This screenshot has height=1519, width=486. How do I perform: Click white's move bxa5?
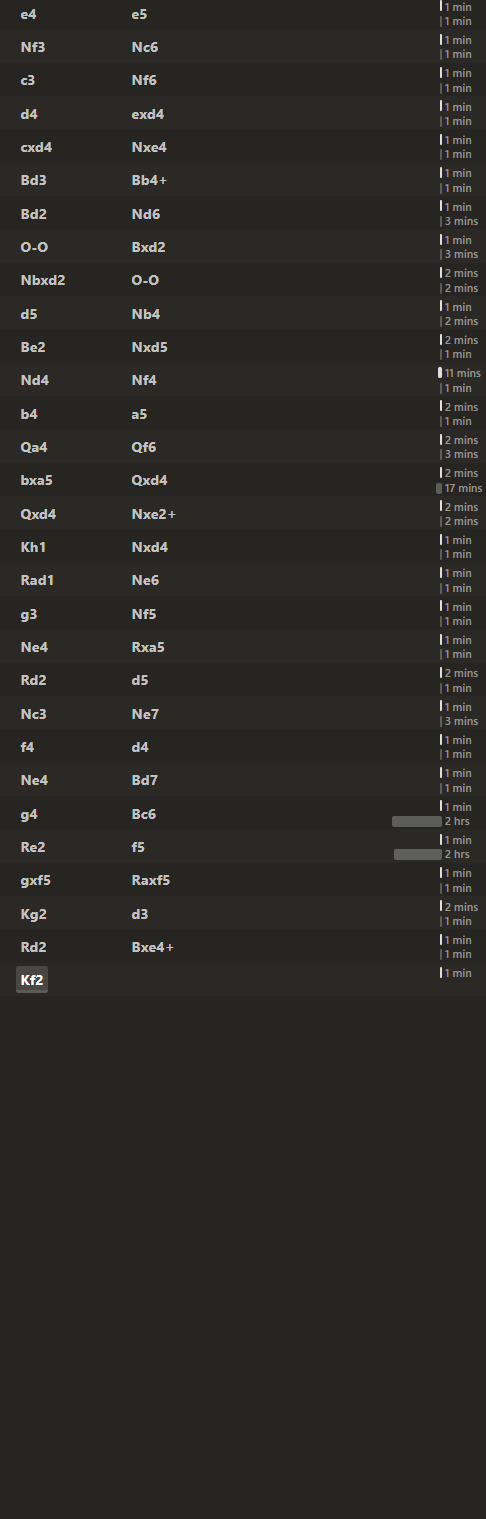(37, 480)
